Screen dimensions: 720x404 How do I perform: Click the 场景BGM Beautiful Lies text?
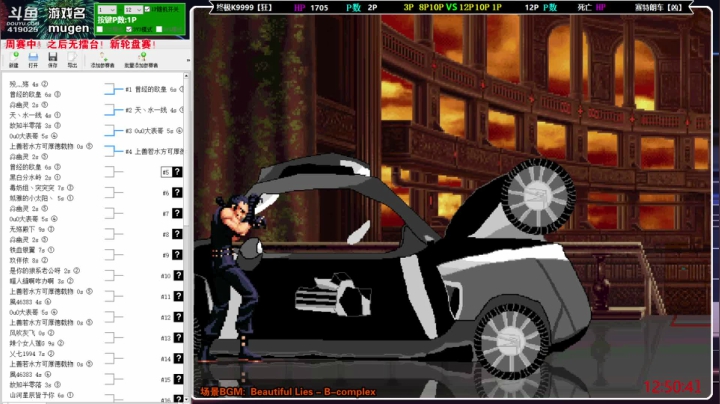[288, 392]
